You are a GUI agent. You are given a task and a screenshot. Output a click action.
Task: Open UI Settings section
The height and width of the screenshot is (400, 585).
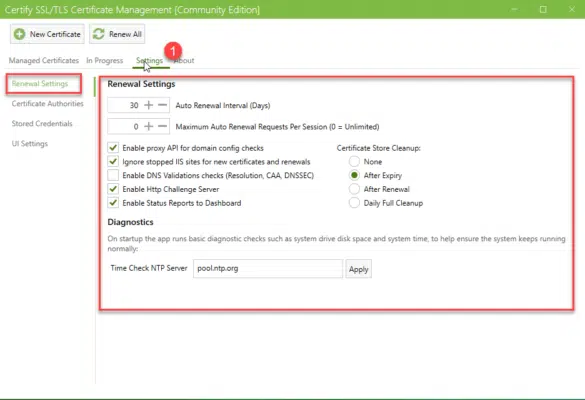(x=29, y=144)
